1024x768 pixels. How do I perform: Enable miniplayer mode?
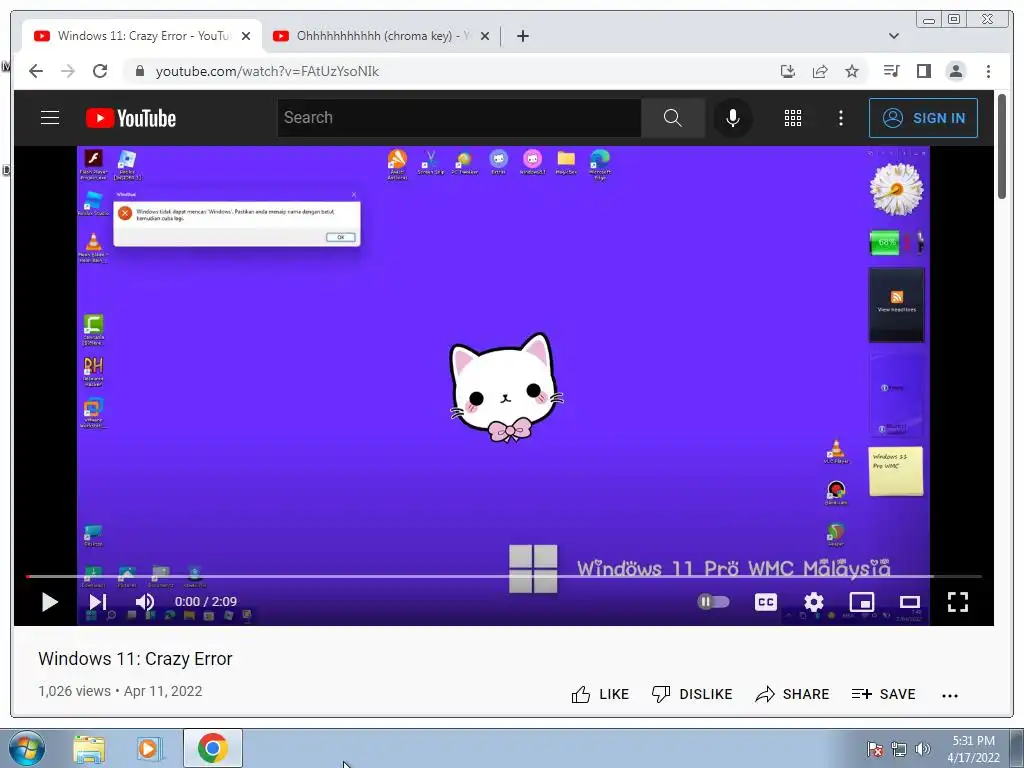pos(861,601)
